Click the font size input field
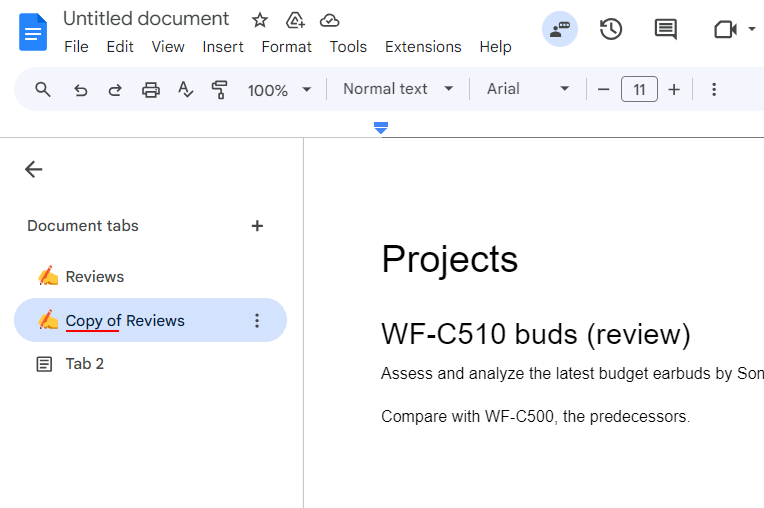The image size is (764, 508). [639, 90]
